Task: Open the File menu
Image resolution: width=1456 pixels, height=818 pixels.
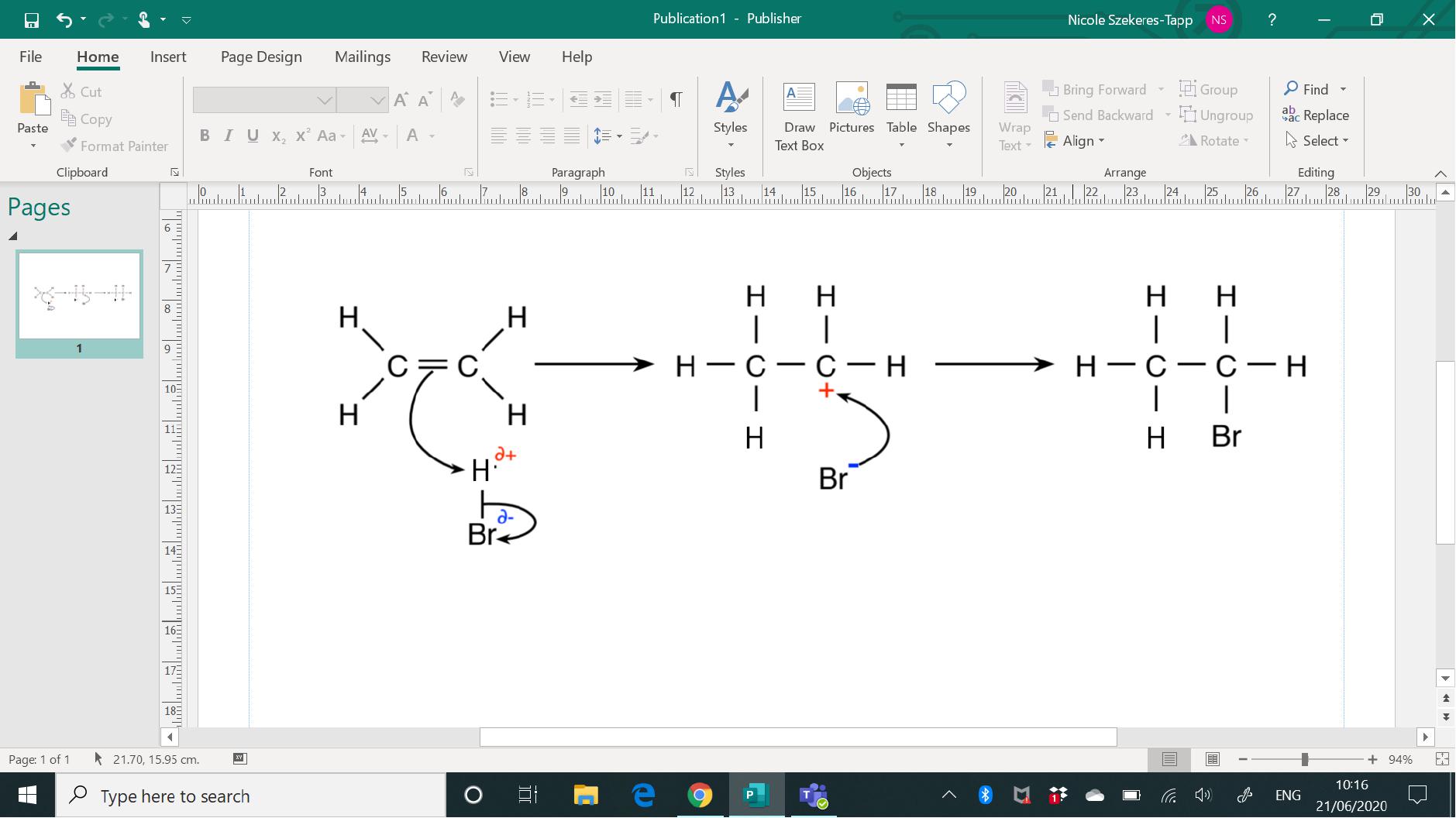Action: (x=31, y=57)
